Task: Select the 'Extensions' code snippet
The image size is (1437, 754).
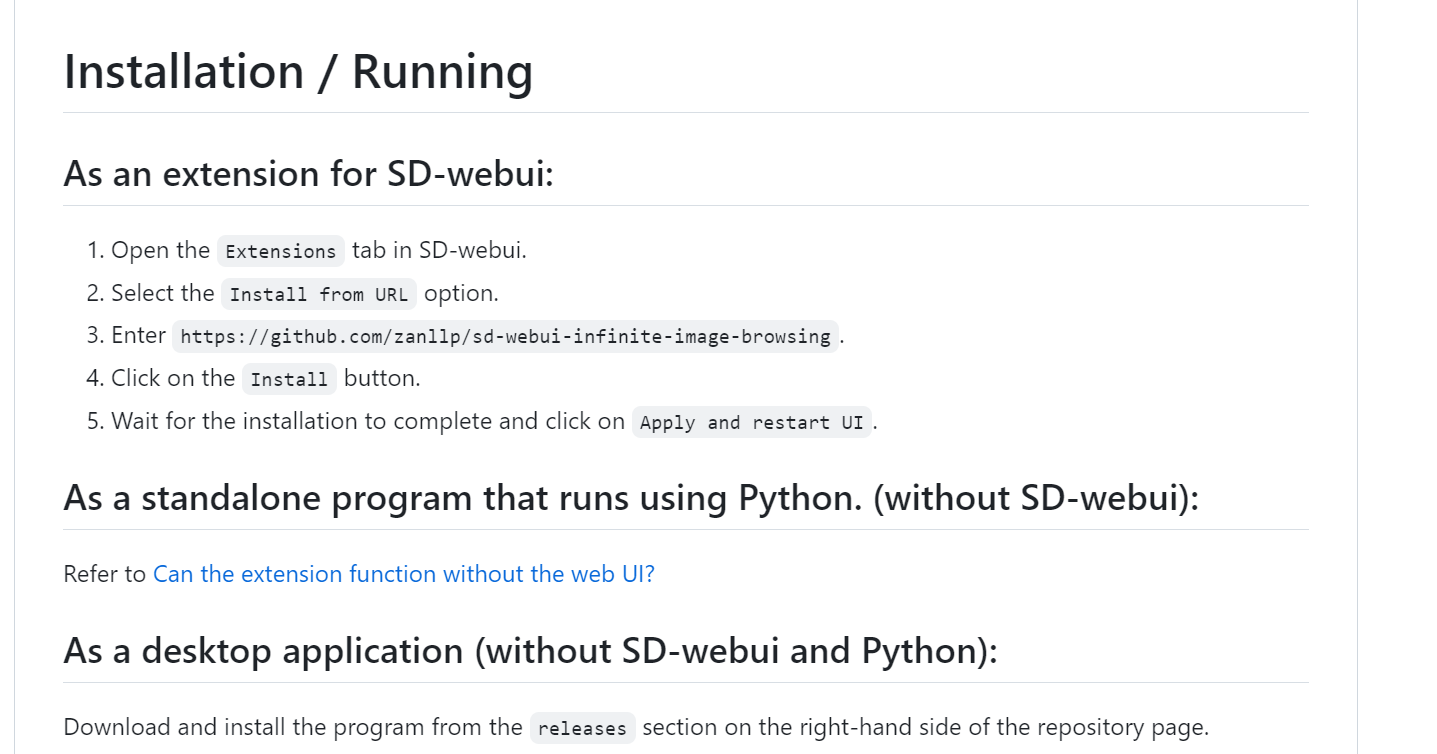Action: tap(281, 251)
